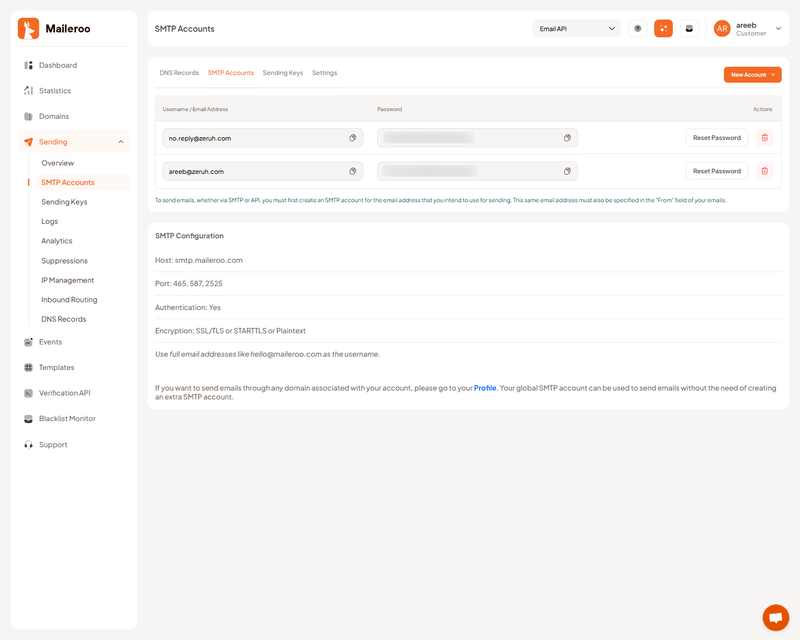Open the Email API dropdown
The width and height of the screenshot is (800, 640).
click(x=577, y=29)
